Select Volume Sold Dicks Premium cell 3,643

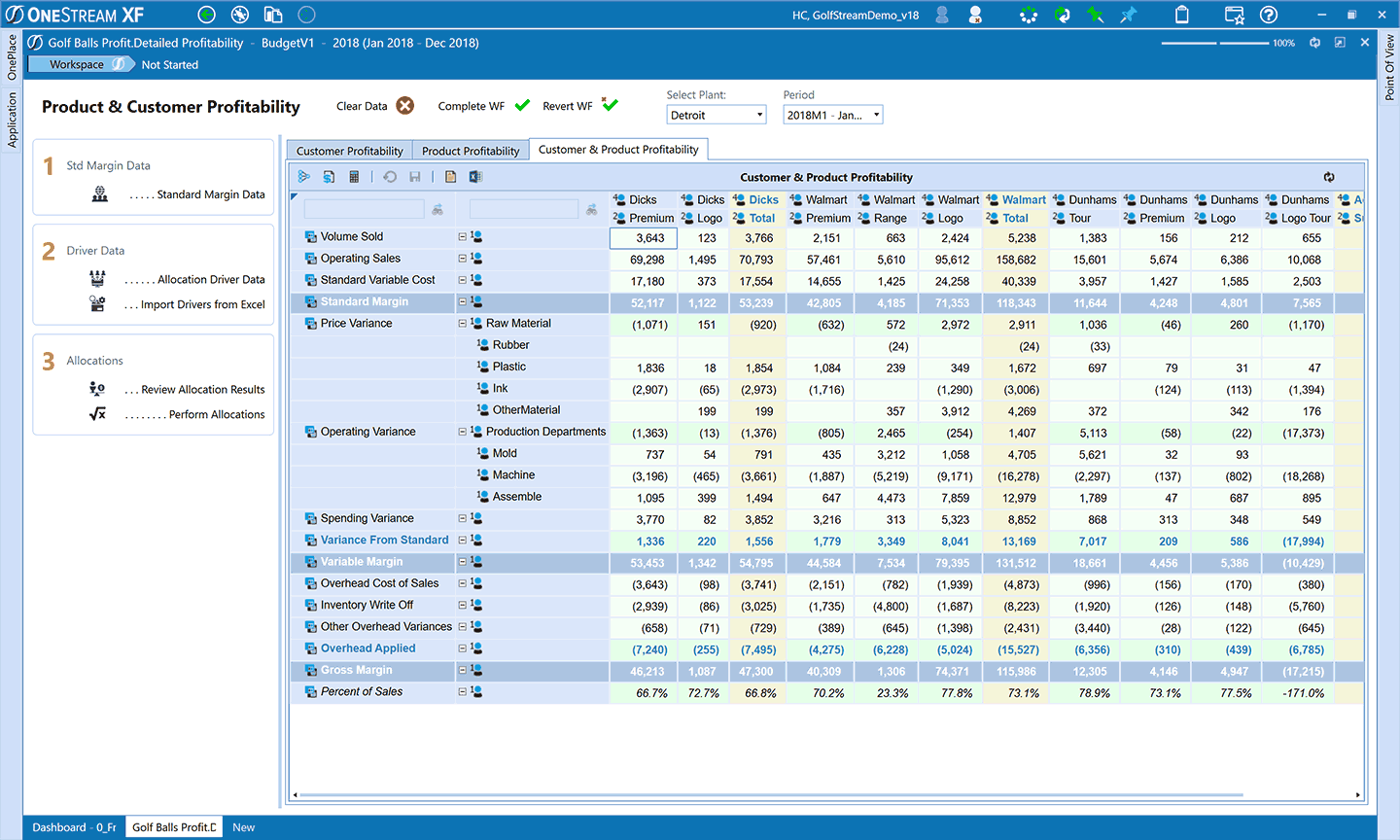[643, 238]
